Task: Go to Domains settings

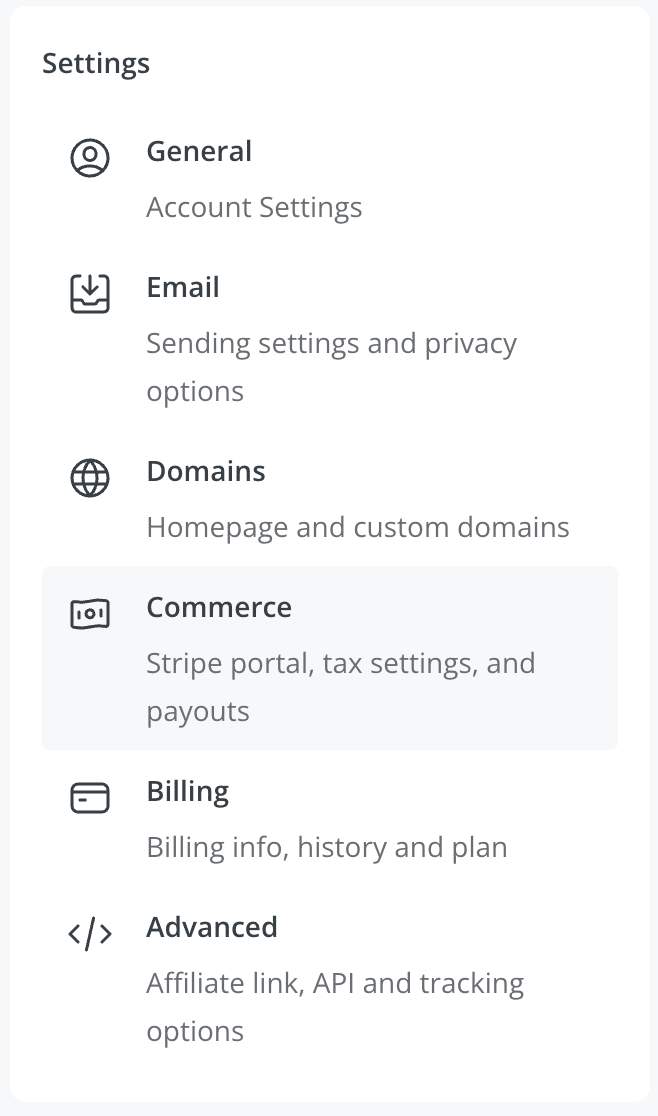Action: pyautogui.click(x=206, y=471)
